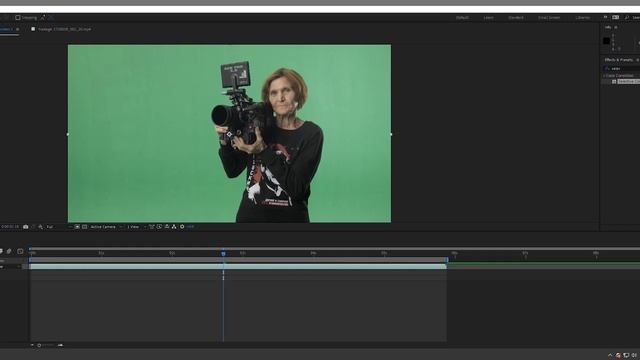The image size is (640, 360).
Task: Click the blue exposure value
Action: coord(190,227)
